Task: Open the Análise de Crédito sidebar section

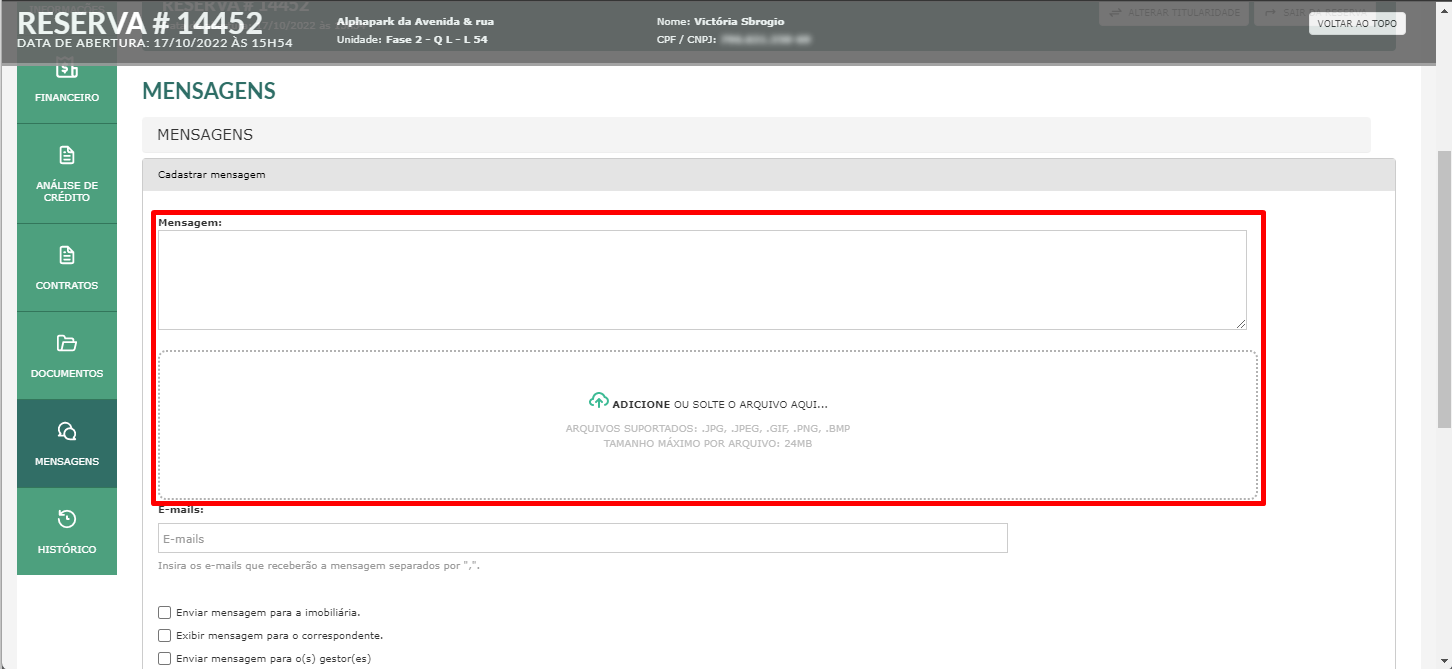Action: point(67,174)
